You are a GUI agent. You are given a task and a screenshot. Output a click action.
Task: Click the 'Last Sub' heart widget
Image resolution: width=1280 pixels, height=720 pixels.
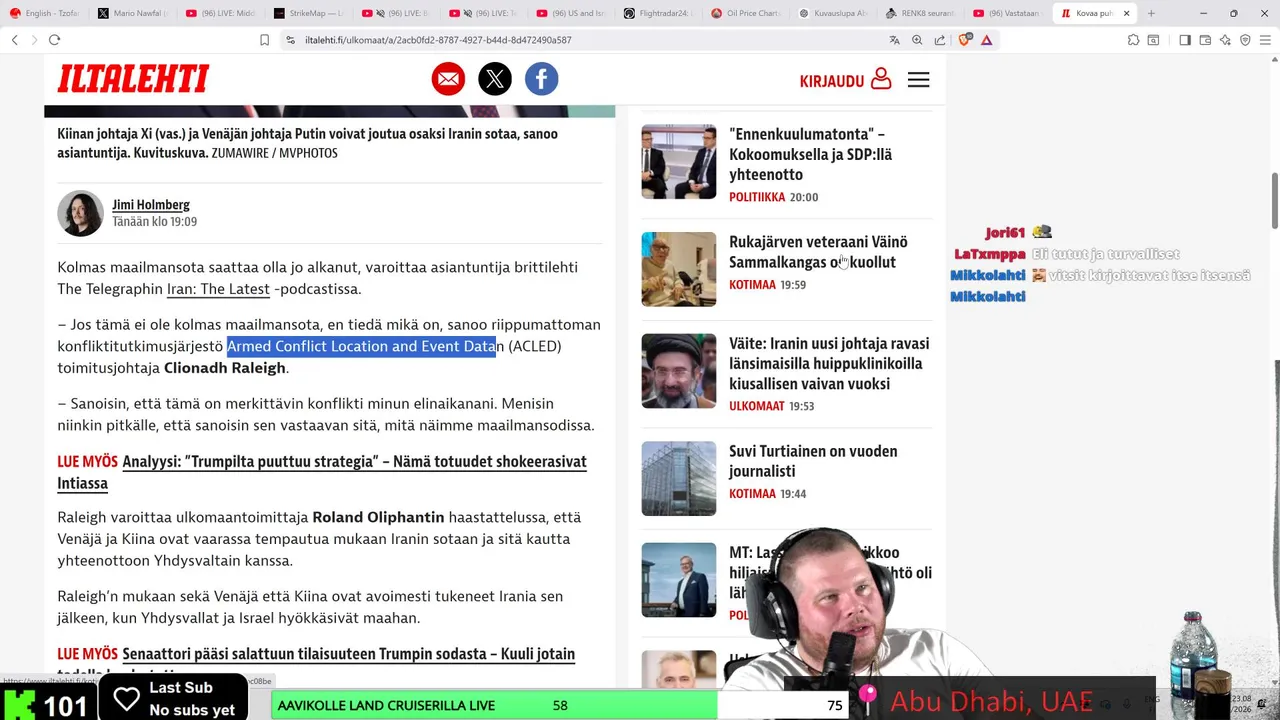pyautogui.click(x=172, y=698)
